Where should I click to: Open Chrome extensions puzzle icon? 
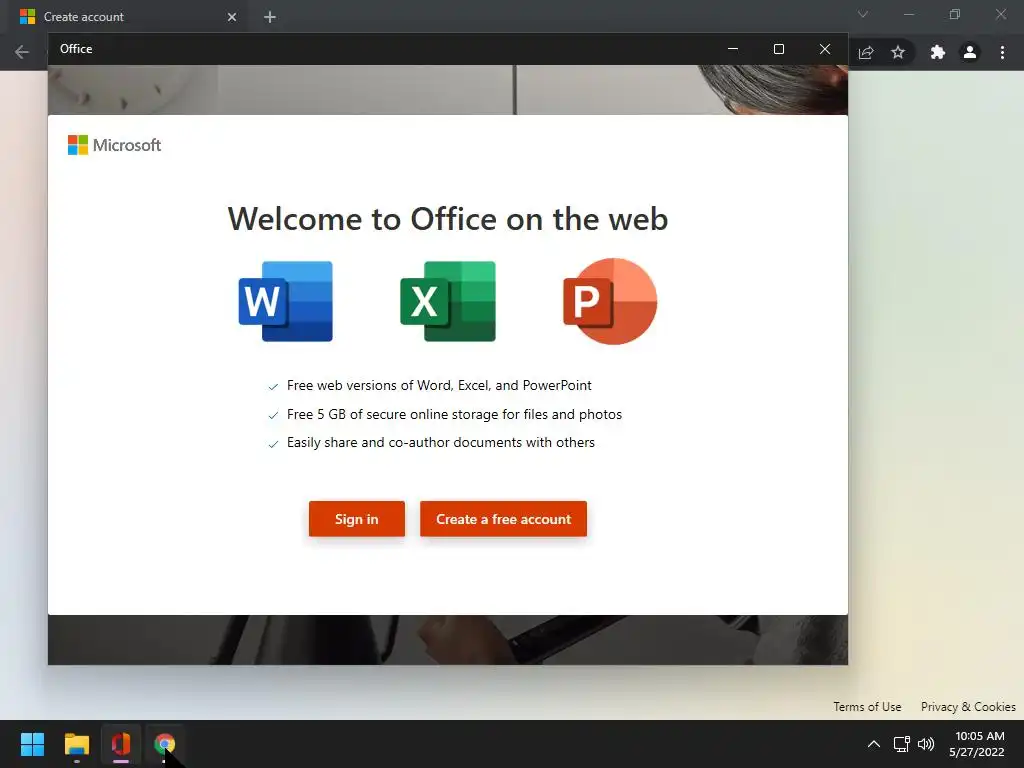[938, 52]
